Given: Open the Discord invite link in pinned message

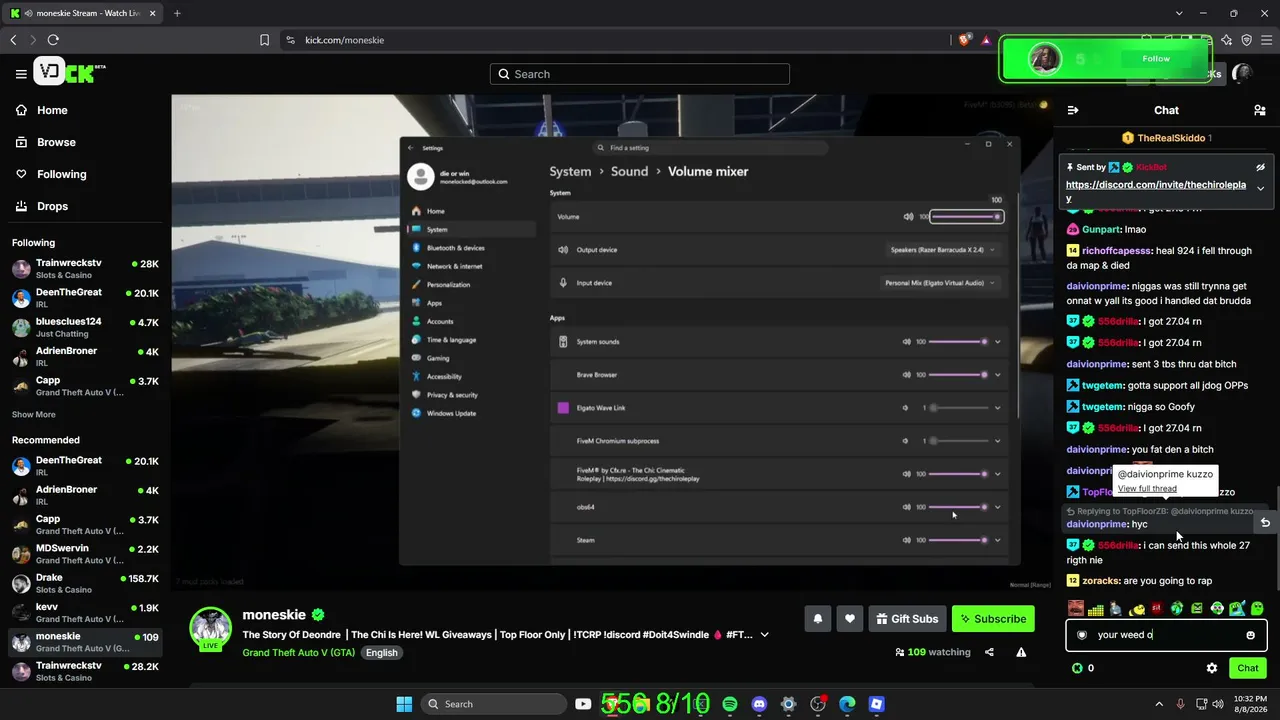Looking at the screenshot, I should 1156,191.
